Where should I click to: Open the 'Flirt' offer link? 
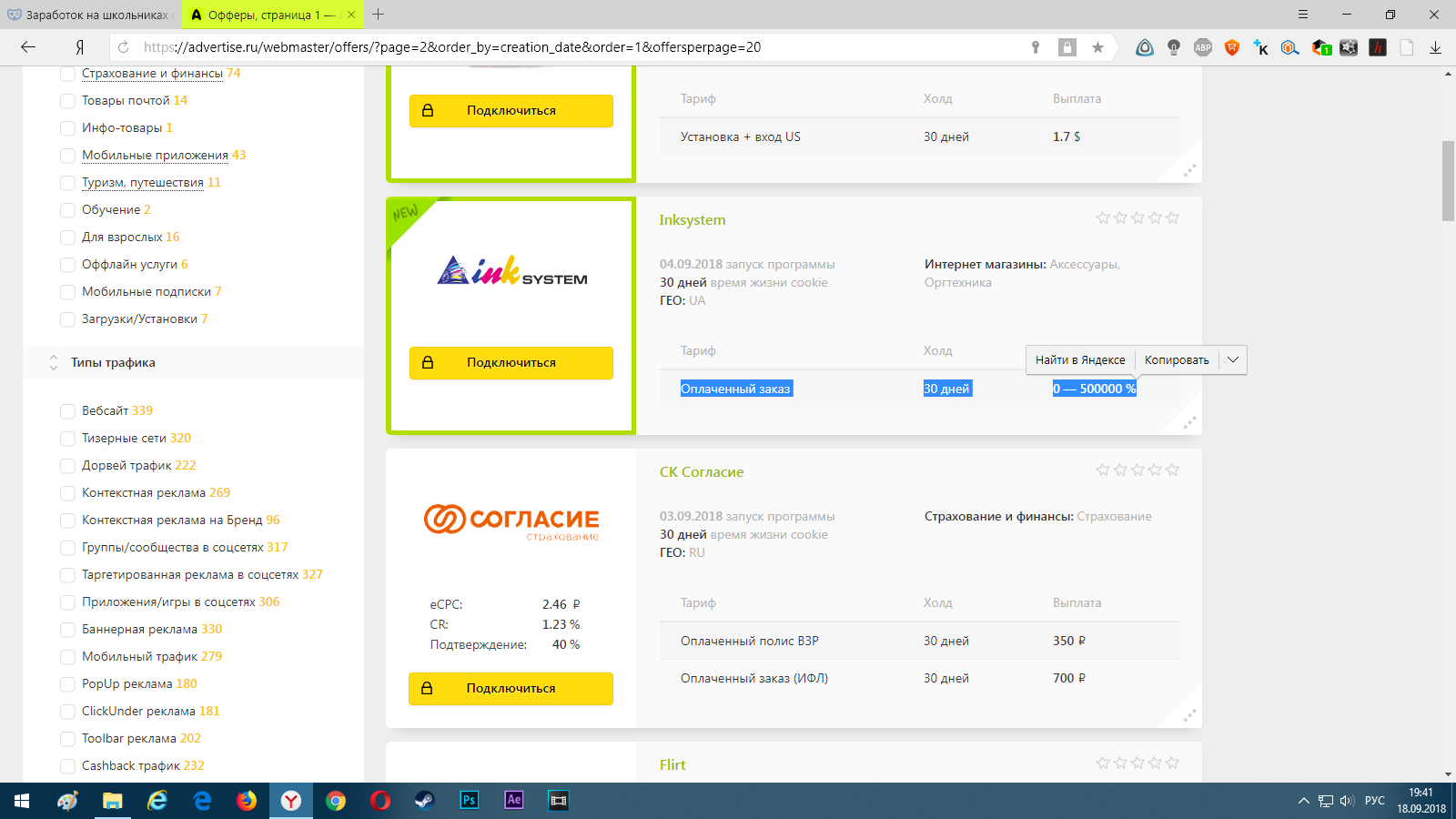[672, 765]
